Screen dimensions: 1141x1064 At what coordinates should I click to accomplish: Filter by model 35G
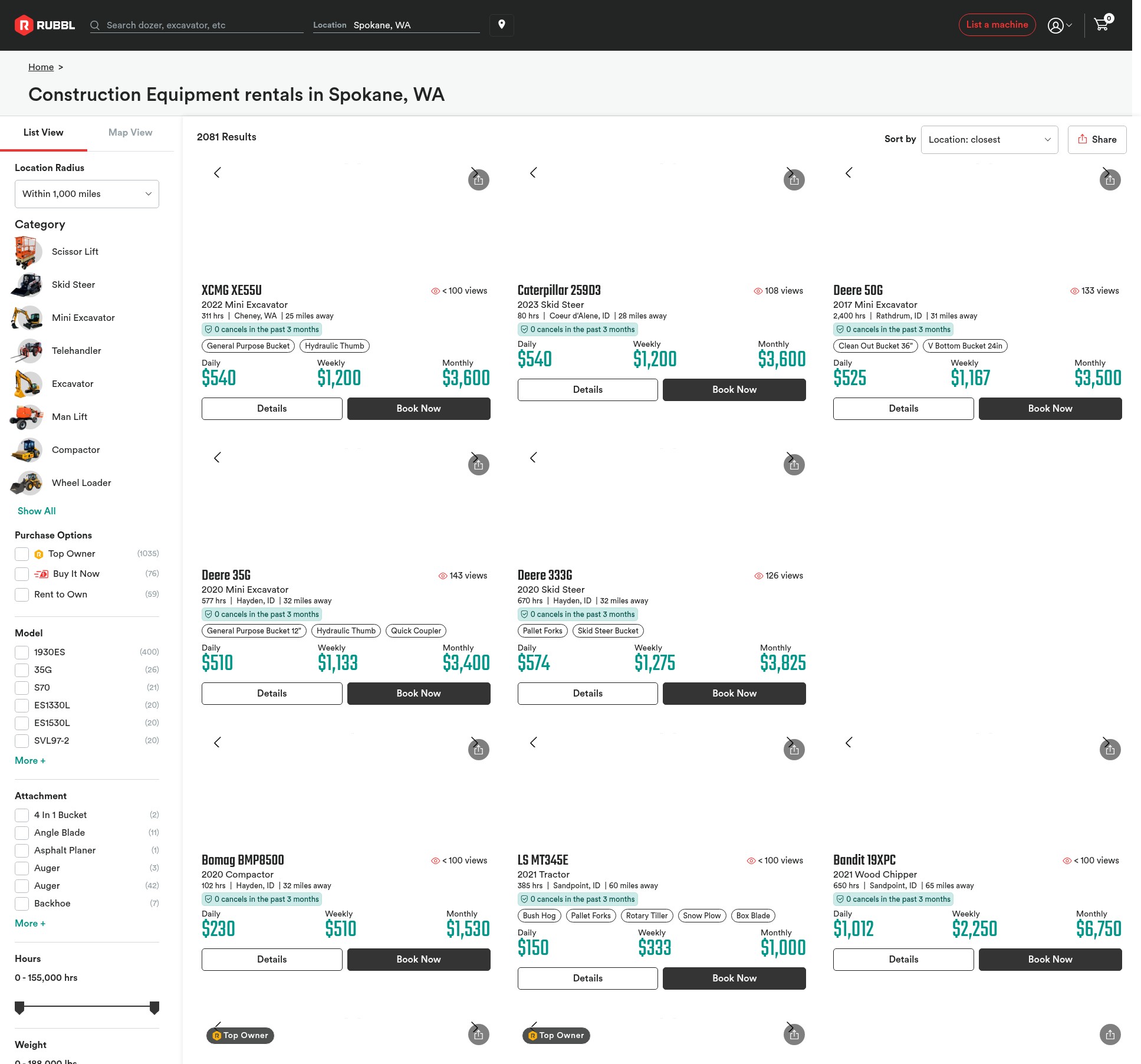[x=22, y=670]
